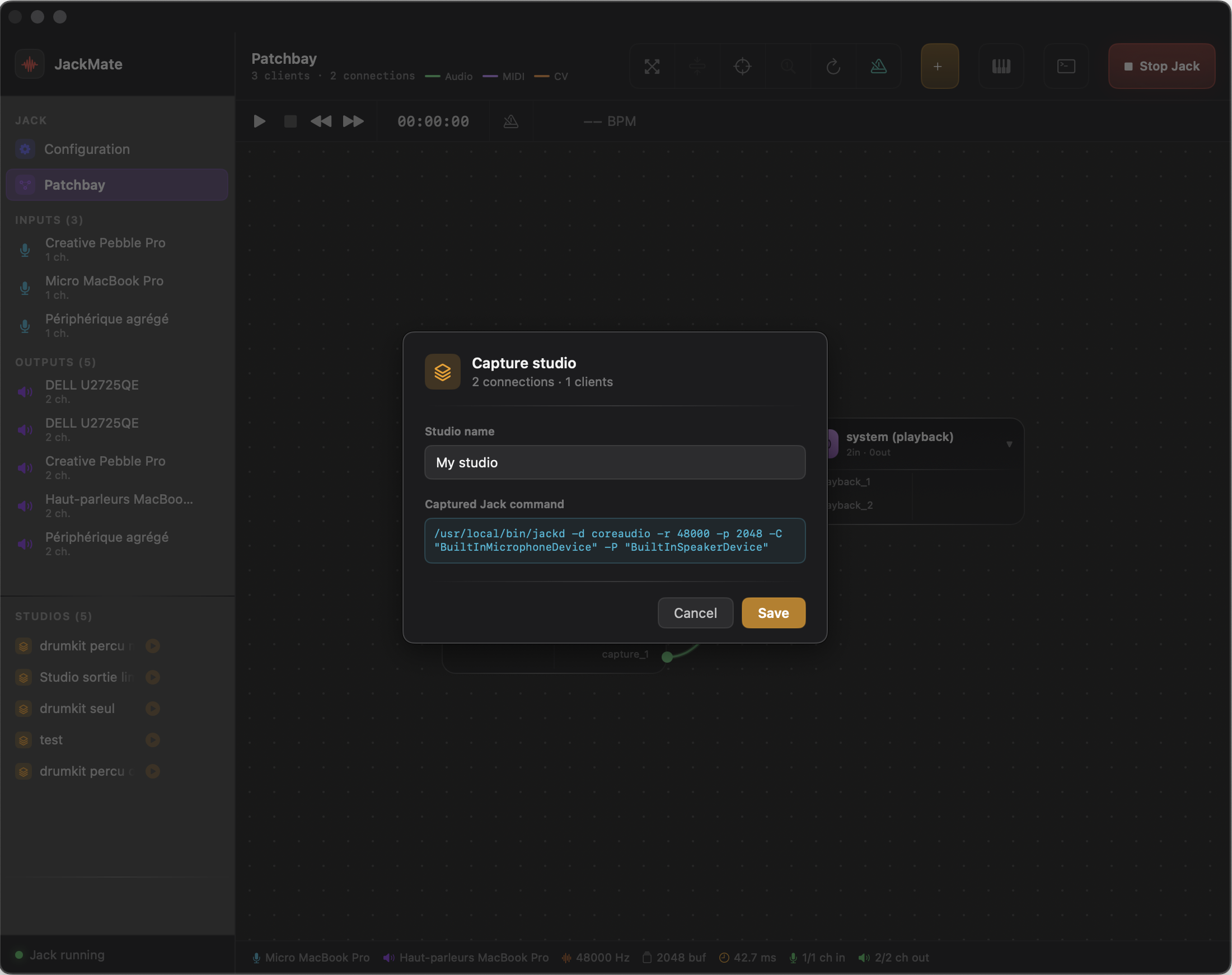The width and height of the screenshot is (1232, 975).
Task: Click the transport stop square
Action: click(x=290, y=121)
